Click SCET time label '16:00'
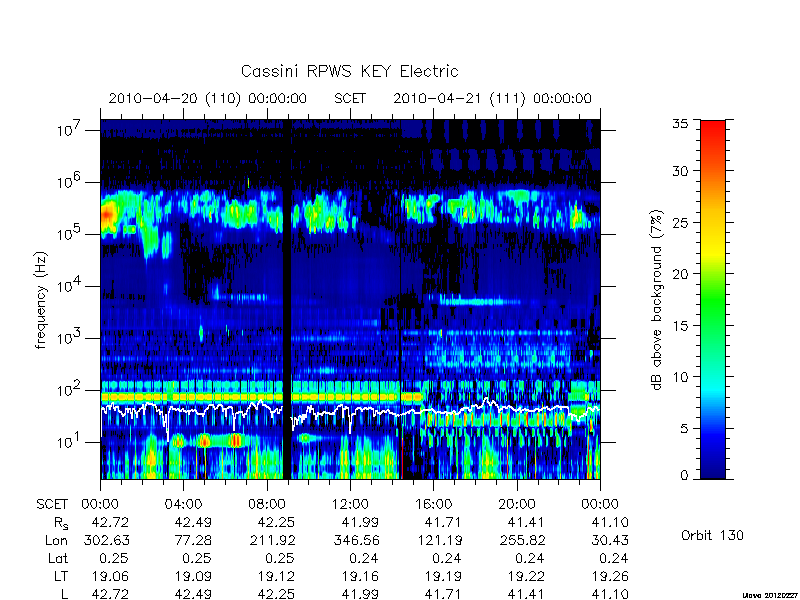 click(433, 505)
